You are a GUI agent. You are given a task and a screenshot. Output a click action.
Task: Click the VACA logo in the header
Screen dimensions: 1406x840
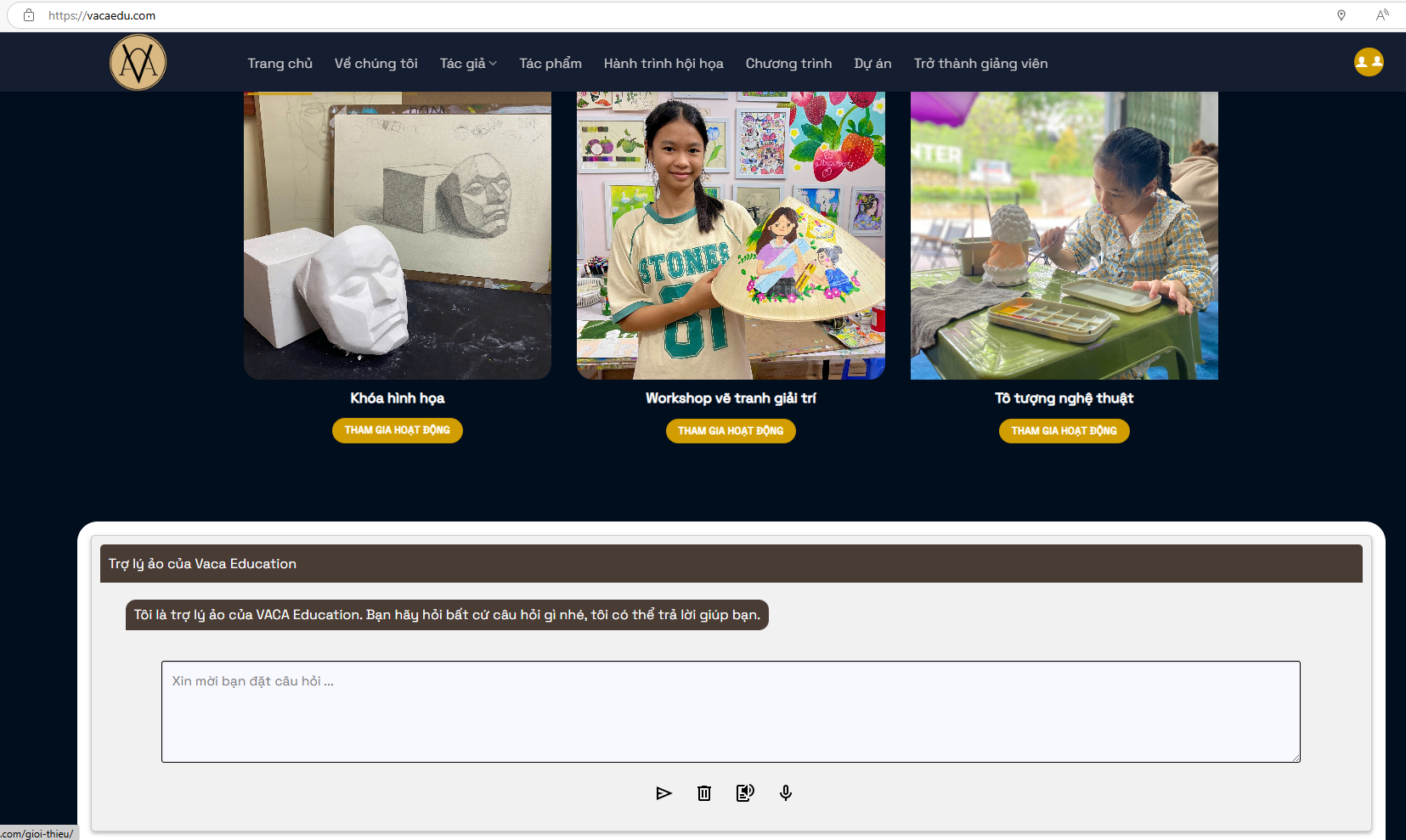(x=138, y=62)
